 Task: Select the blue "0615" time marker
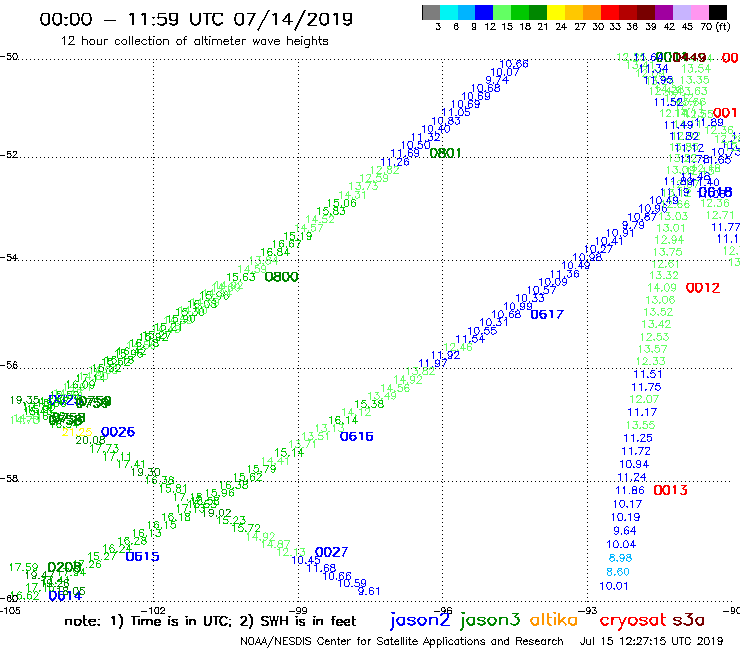[x=143, y=557]
